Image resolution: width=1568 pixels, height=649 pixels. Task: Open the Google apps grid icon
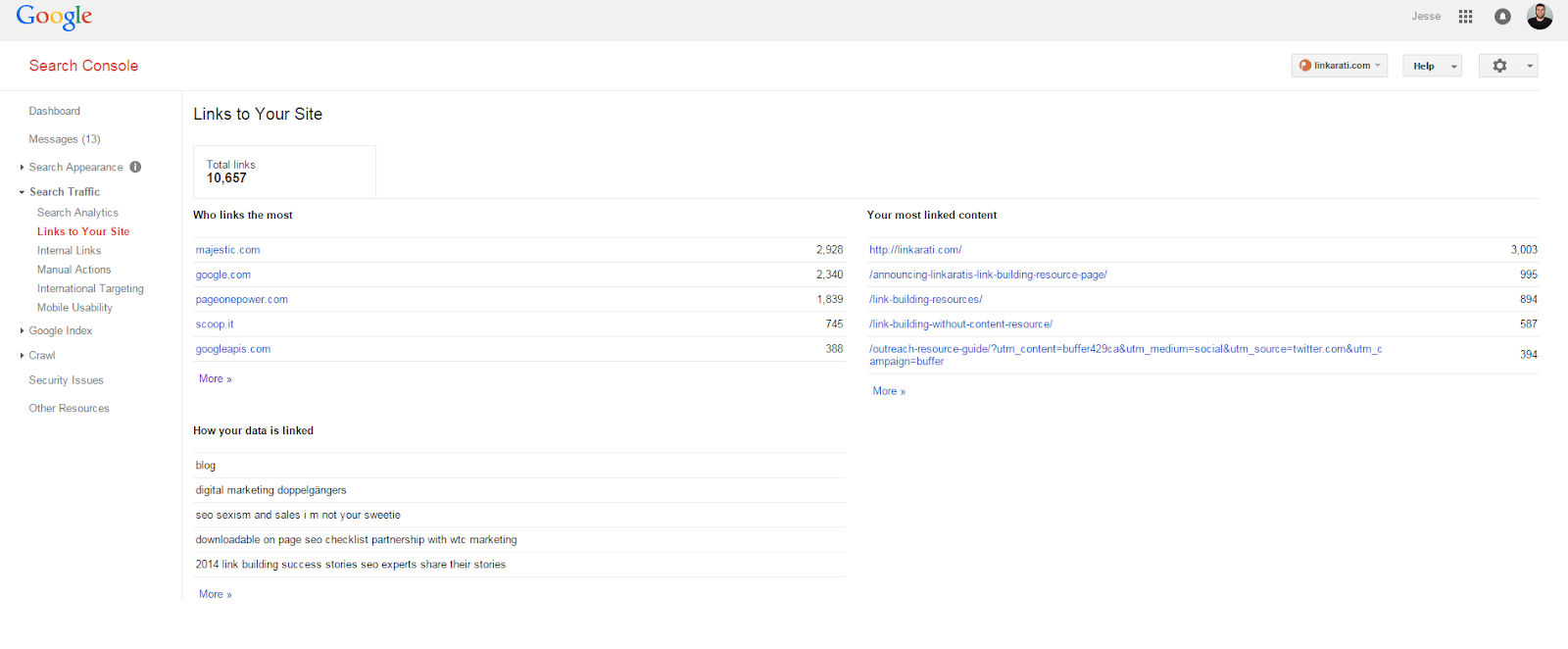[x=1465, y=17]
